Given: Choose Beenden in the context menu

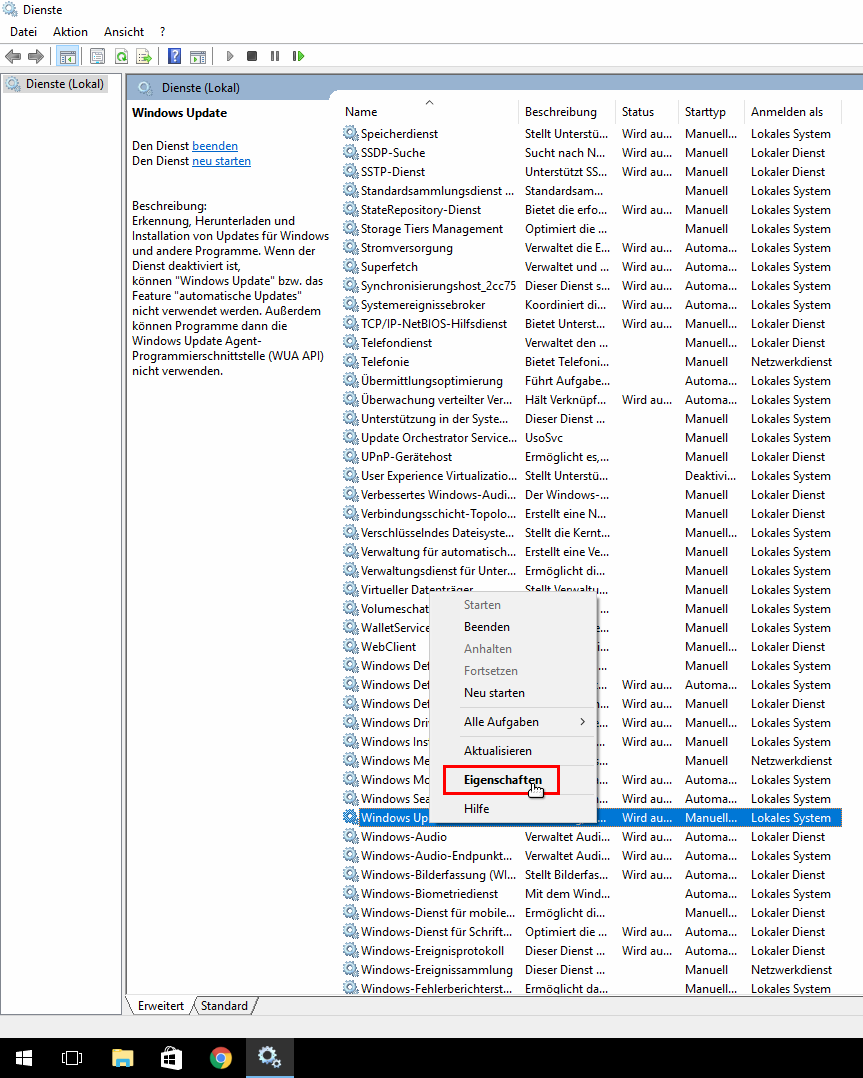Looking at the screenshot, I should tap(512, 627).
